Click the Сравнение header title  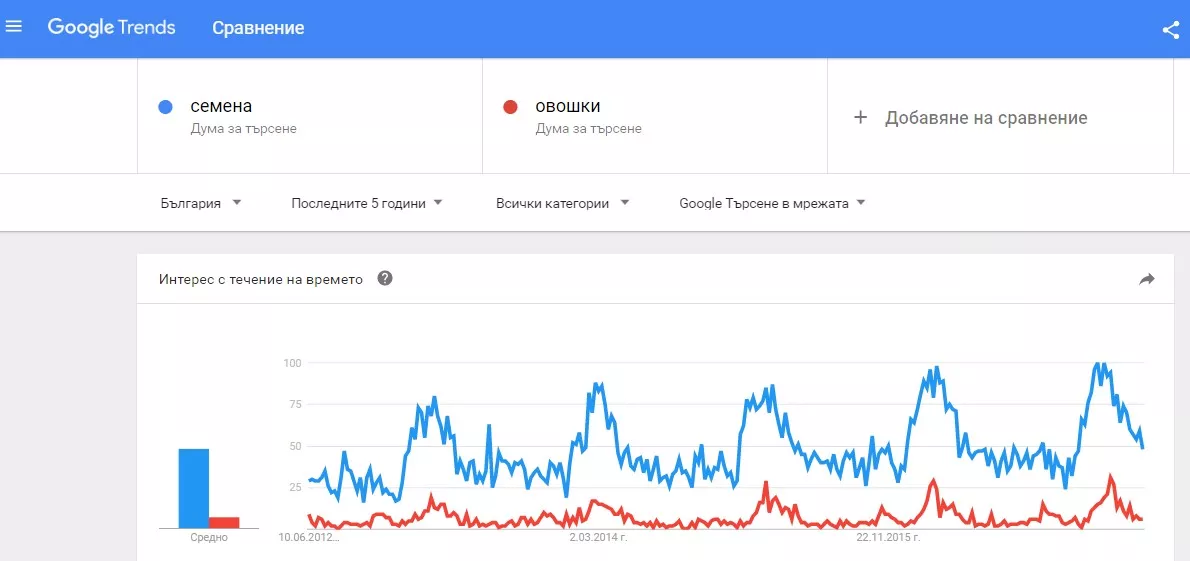pyautogui.click(x=258, y=28)
